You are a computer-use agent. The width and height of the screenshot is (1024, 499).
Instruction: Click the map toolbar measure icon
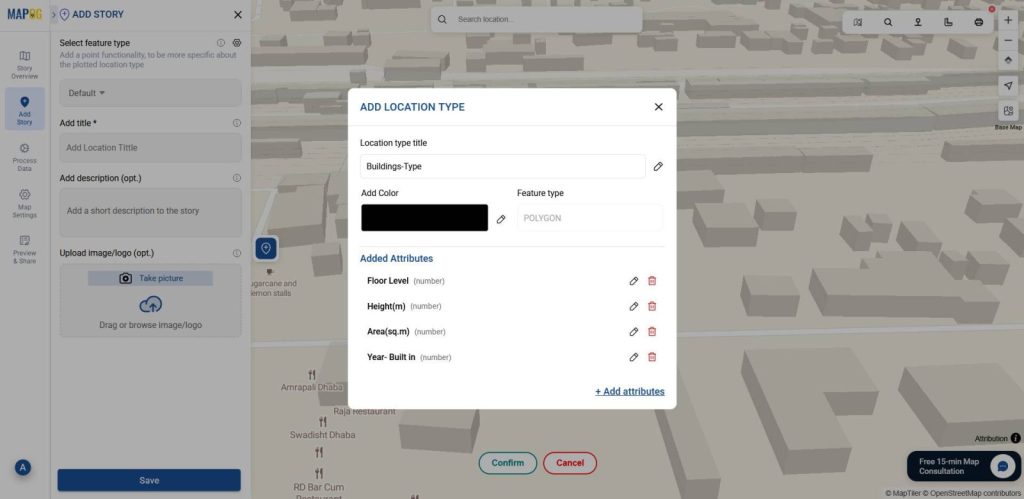(x=948, y=22)
